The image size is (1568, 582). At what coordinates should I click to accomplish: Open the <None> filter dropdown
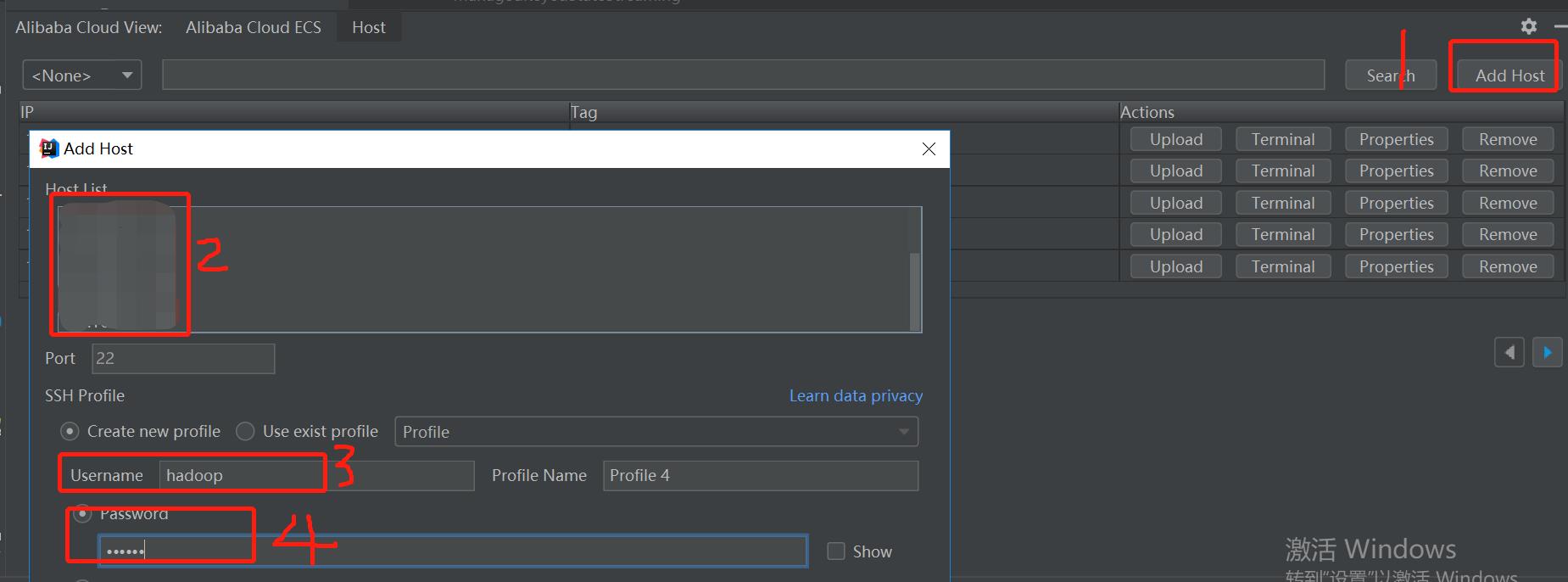pos(82,76)
